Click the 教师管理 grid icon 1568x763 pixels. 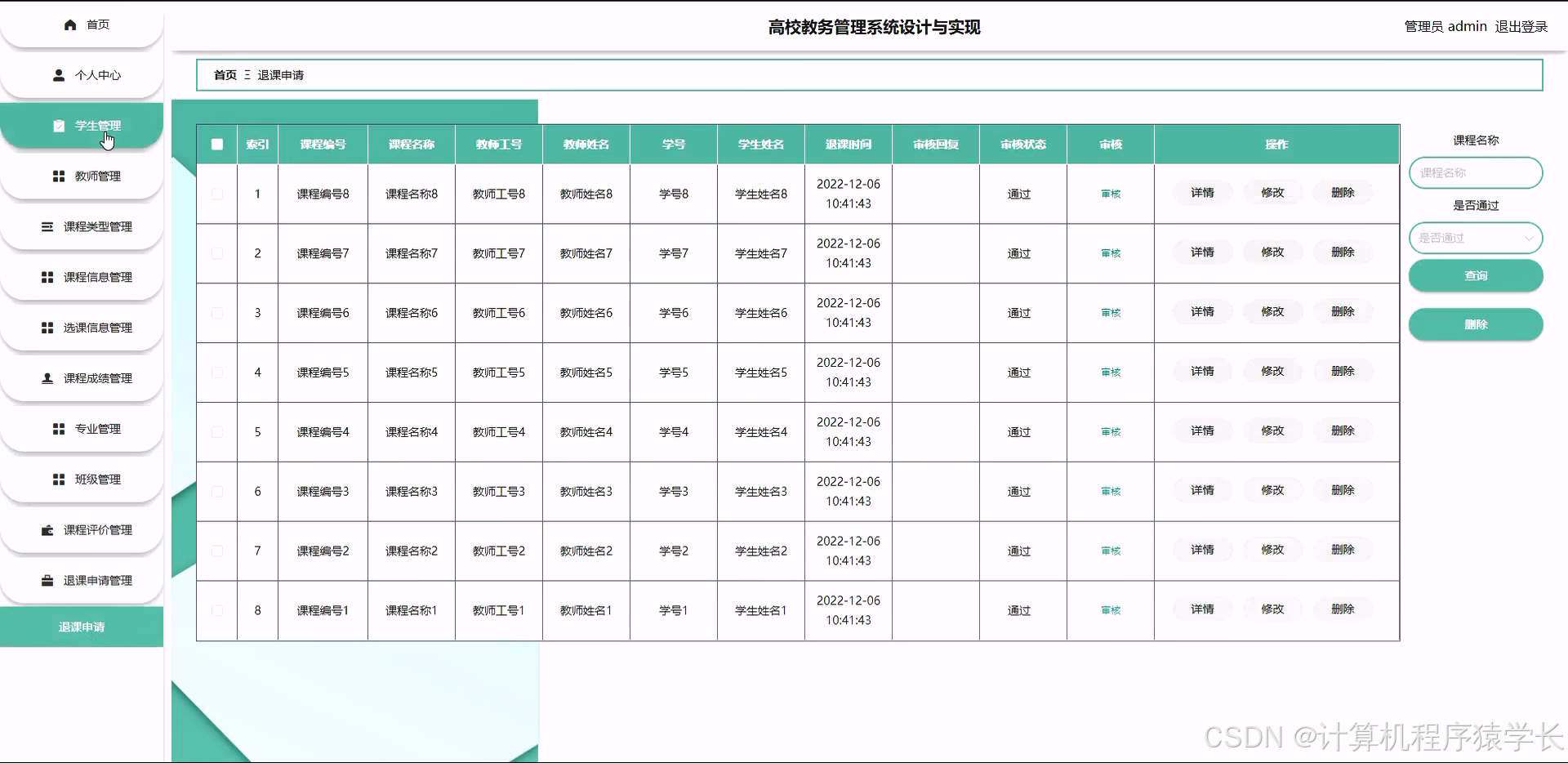57,176
